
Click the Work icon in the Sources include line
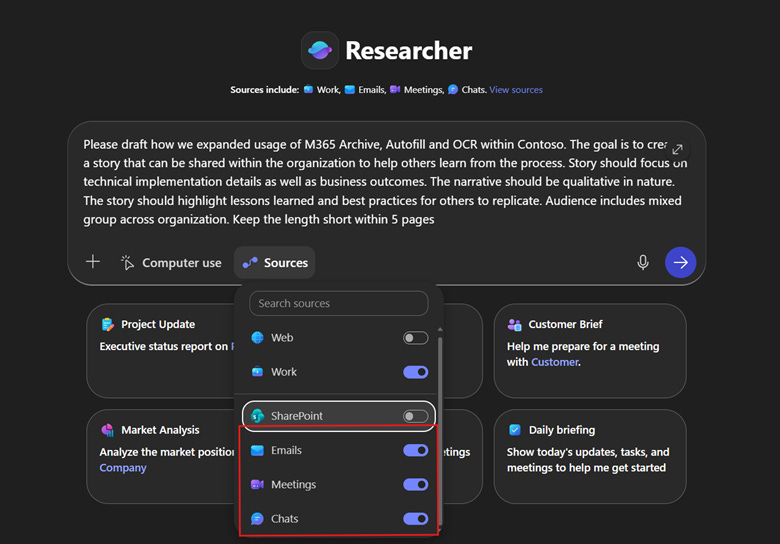point(308,90)
